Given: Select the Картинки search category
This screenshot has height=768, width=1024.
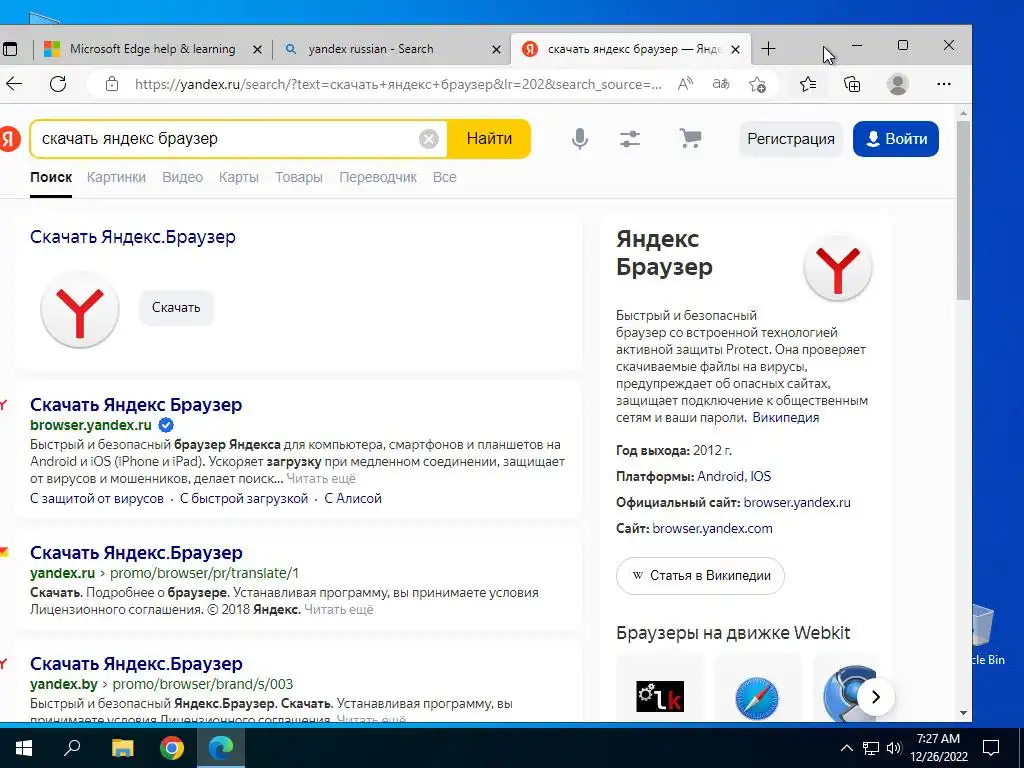Looking at the screenshot, I should [x=116, y=177].
